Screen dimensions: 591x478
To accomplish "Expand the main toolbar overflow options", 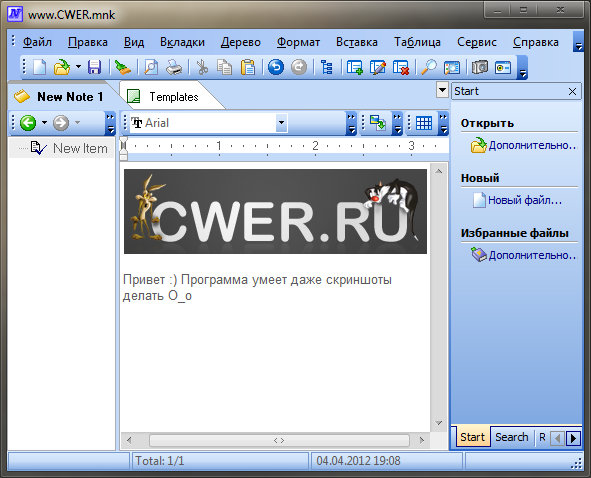I will (x=522, y=67).
